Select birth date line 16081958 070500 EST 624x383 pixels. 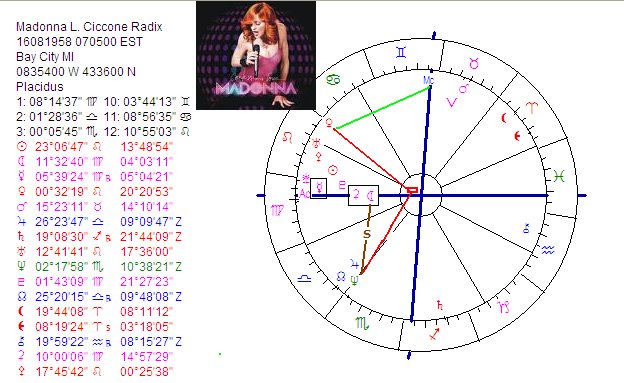(80, 42)
